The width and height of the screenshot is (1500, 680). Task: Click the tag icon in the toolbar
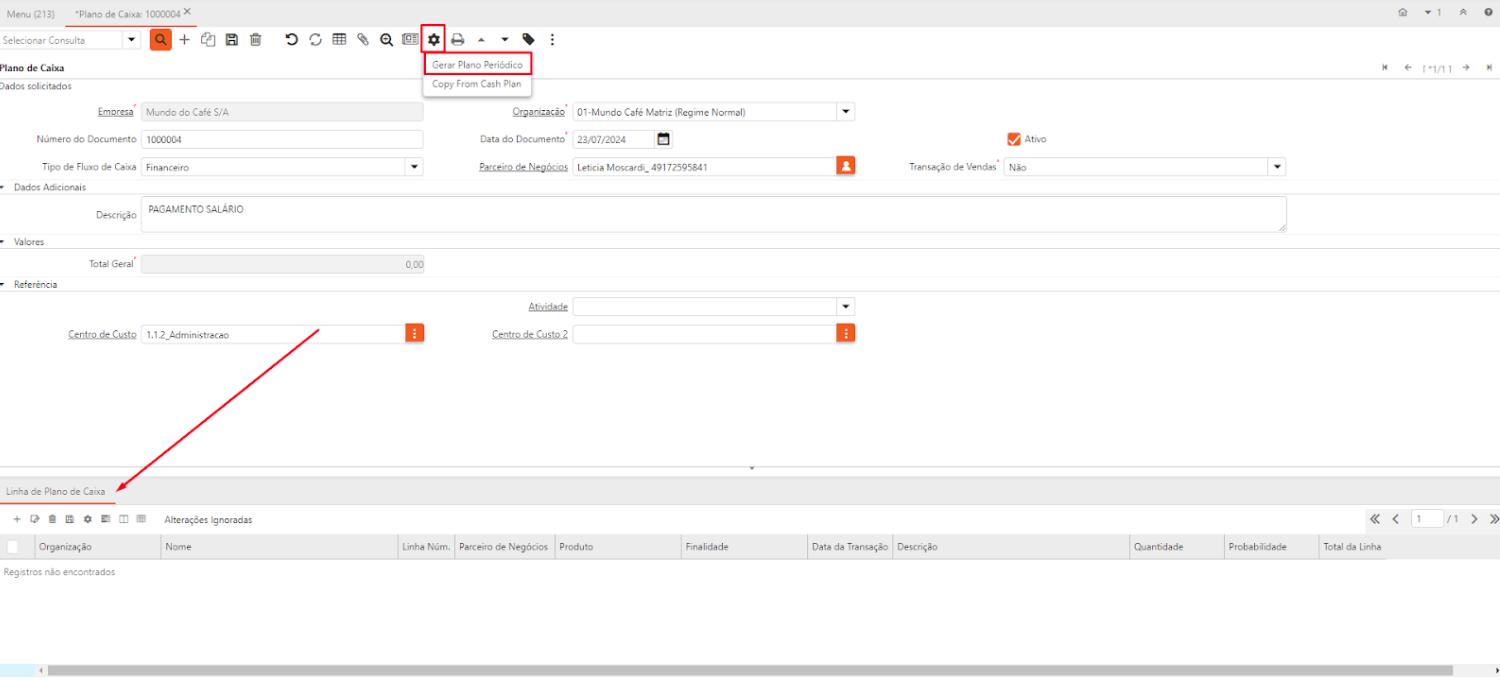pos(529,40)
